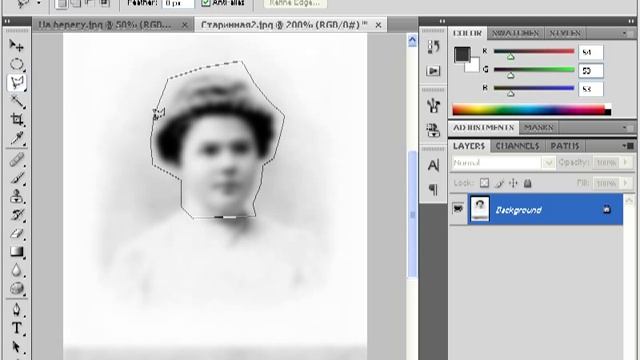Viewport: 640px width, 360px height.
Task: Select the Eraser tool
Action: (16, 233)
